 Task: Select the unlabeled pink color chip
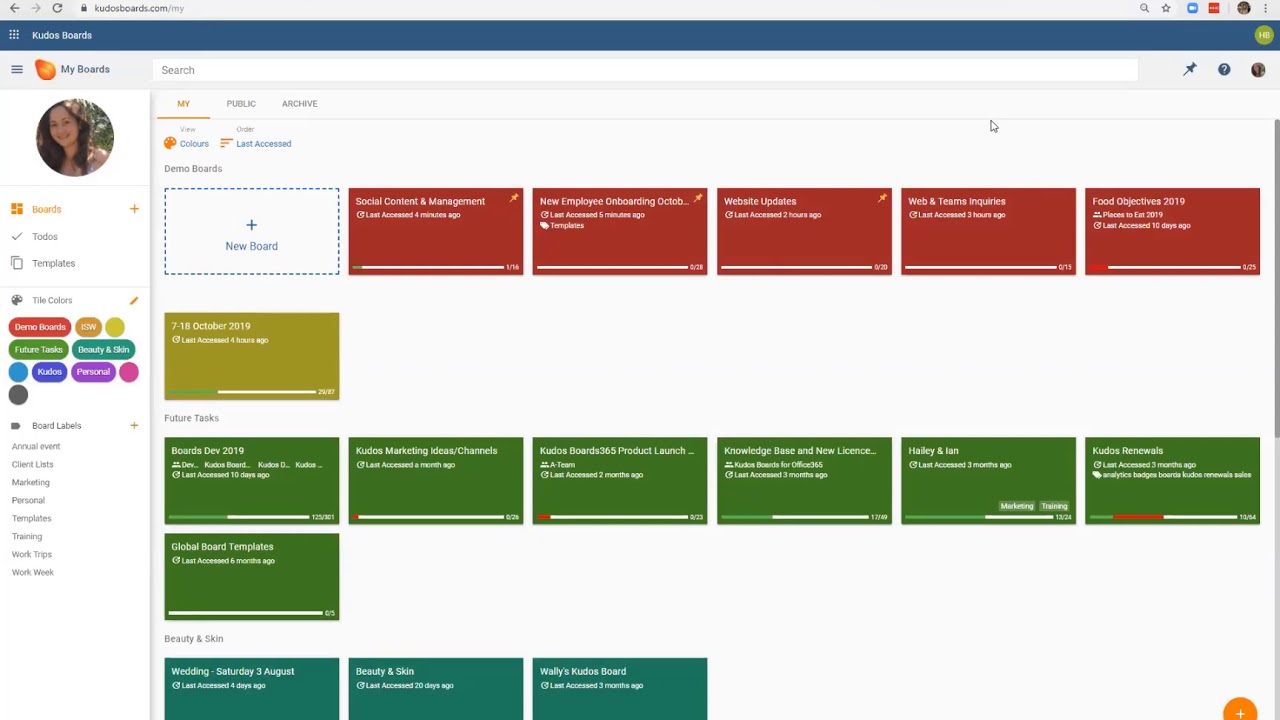click(129, 372)
